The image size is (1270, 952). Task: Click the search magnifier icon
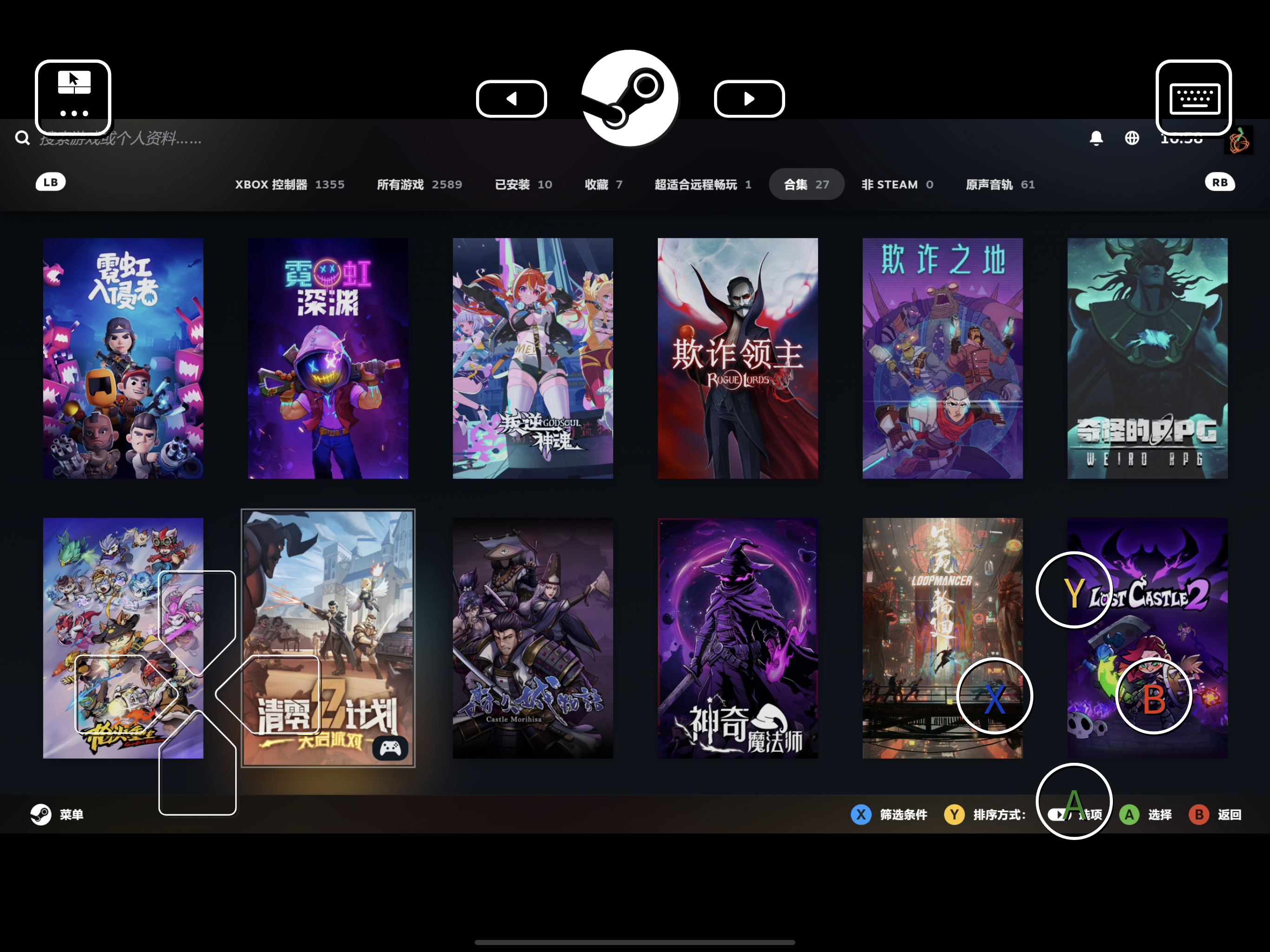22,139
